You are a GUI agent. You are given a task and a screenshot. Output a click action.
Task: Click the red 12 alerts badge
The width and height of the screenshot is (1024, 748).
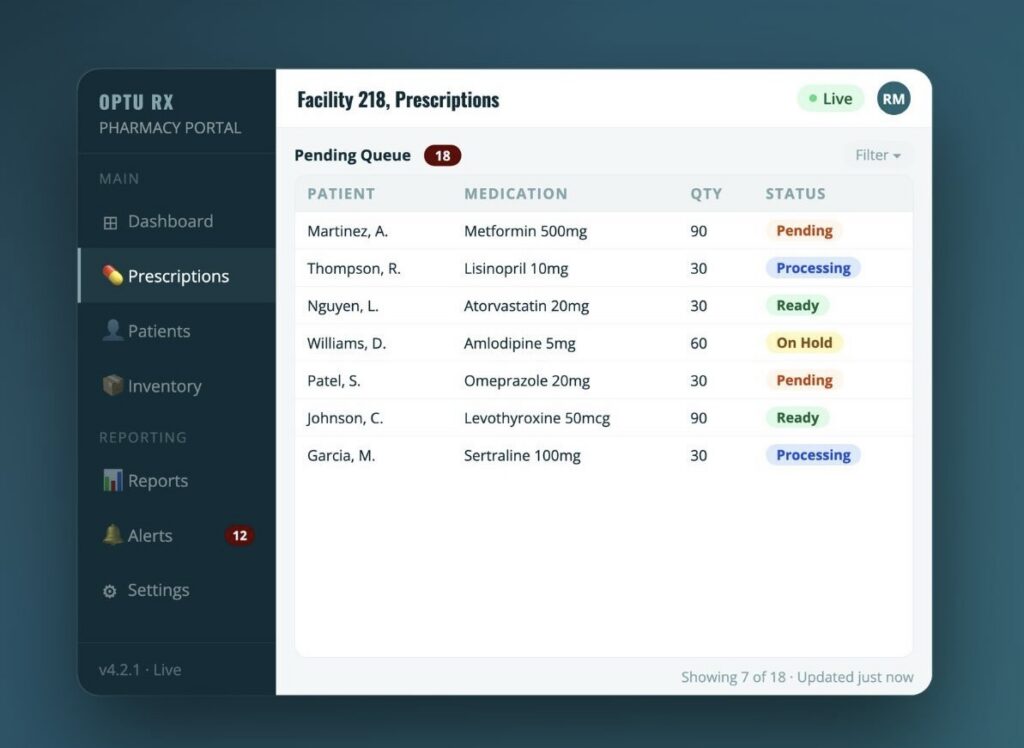pyautogui.click(x=240, y=536)
